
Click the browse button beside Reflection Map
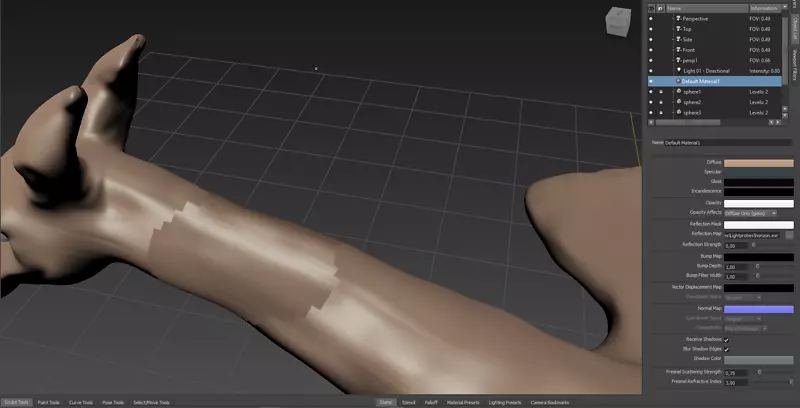pyautogui.click(x=789, y=235)
